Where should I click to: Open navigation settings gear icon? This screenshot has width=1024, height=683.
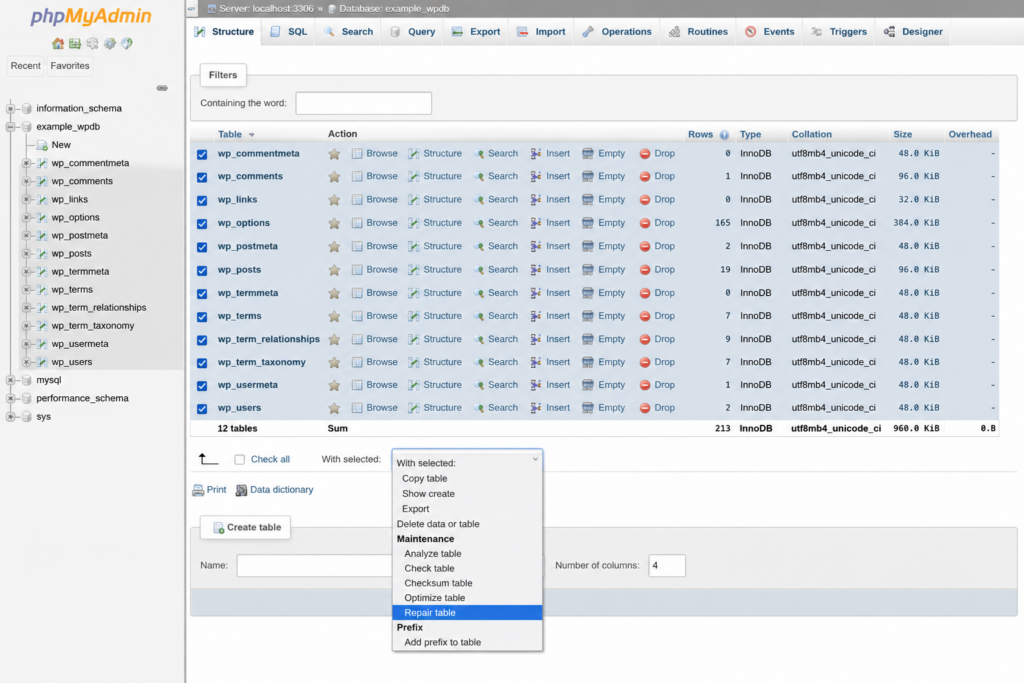tap(110, 44)
